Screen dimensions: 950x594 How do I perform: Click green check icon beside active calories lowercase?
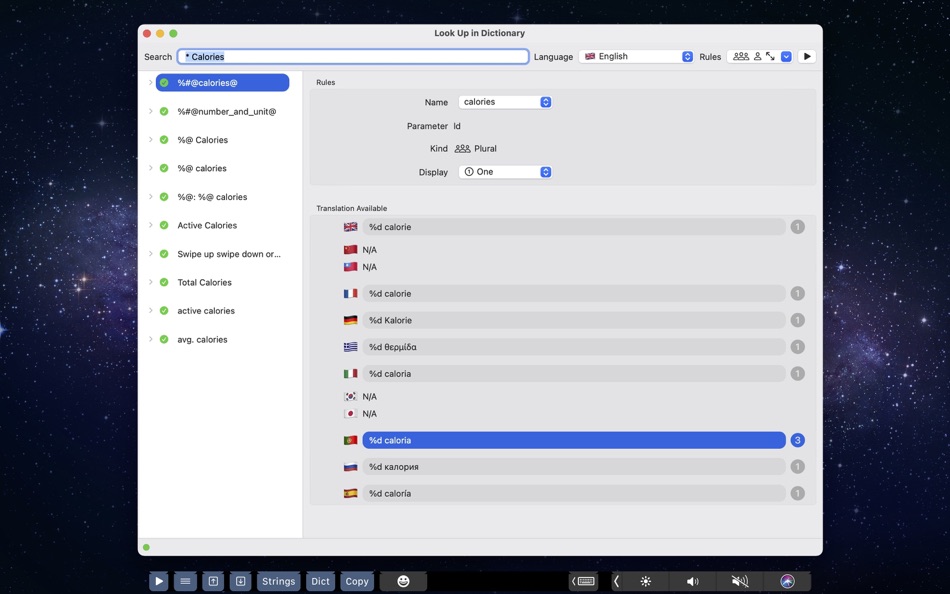[x=164, y=310]
